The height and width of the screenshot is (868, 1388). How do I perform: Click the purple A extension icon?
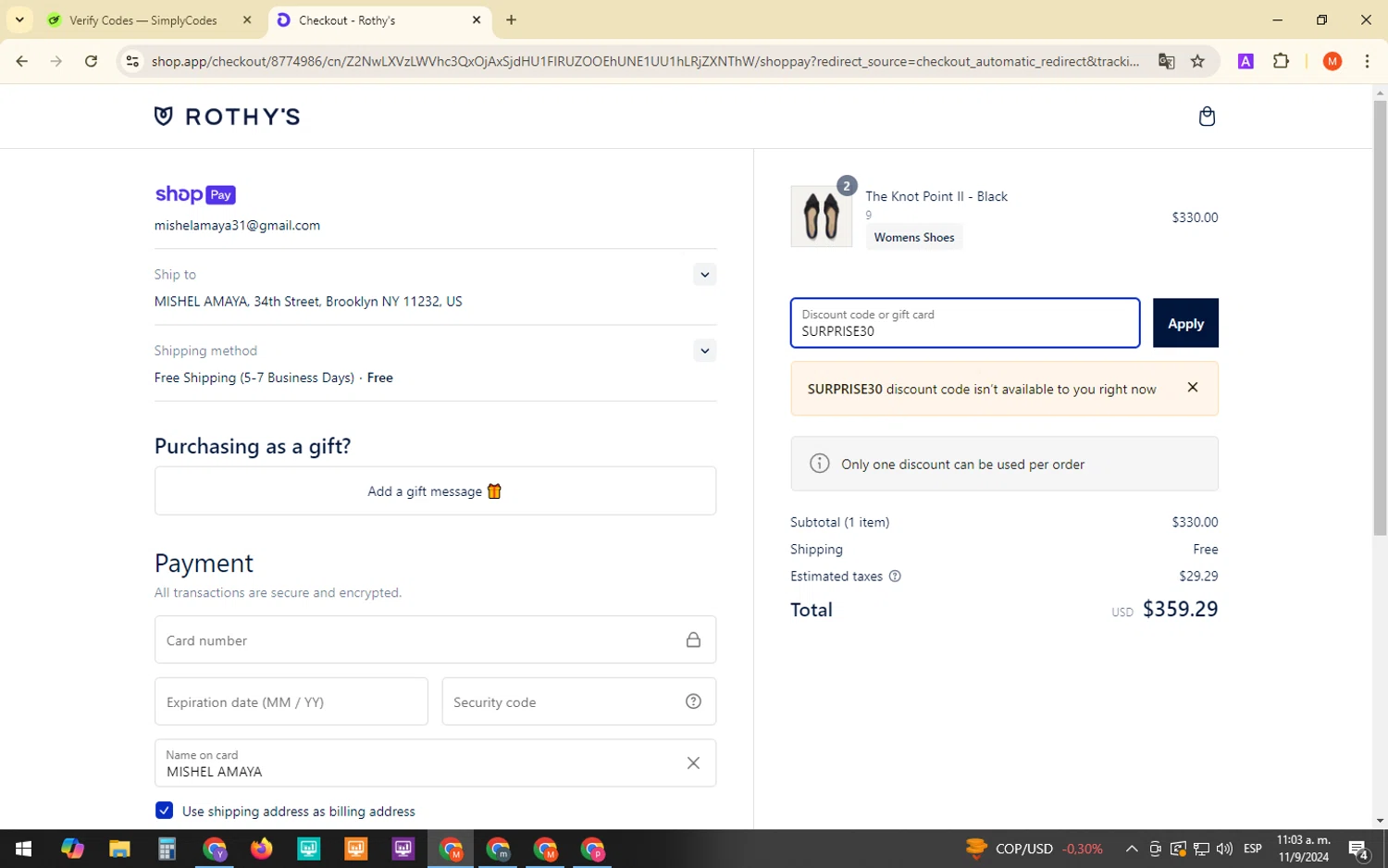pos(1245,61)
